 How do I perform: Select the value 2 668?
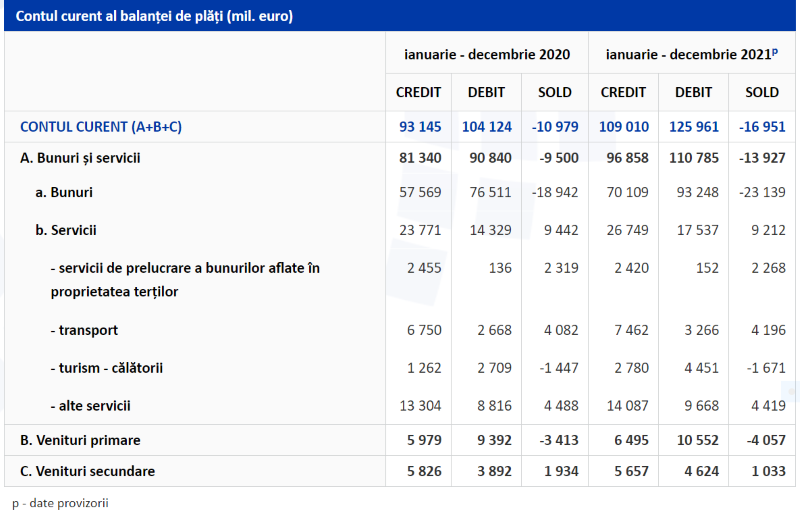[x=494, y=330]
